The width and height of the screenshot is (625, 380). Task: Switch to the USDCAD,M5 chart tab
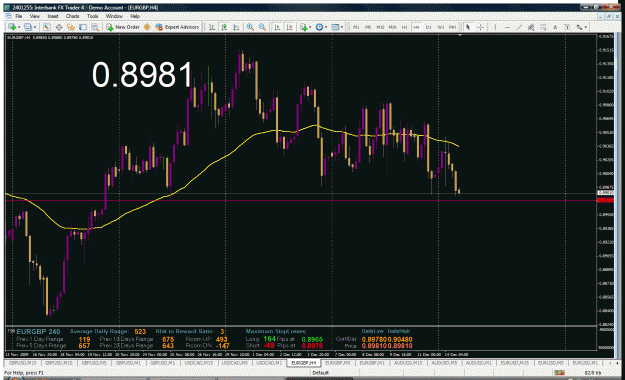coord(234,363)
